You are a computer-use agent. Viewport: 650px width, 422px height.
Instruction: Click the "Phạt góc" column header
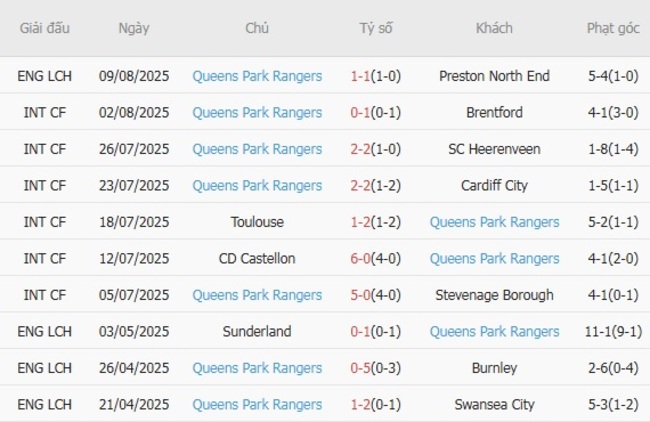[x=613, y=29]
